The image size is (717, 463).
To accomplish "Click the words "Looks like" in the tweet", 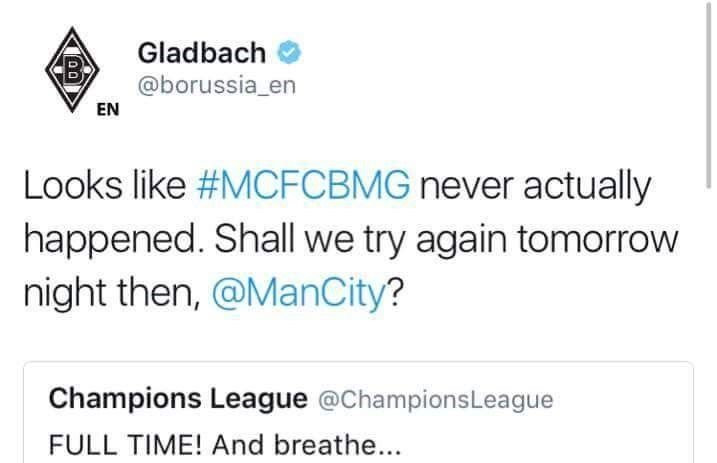I will tap(98, 188).
